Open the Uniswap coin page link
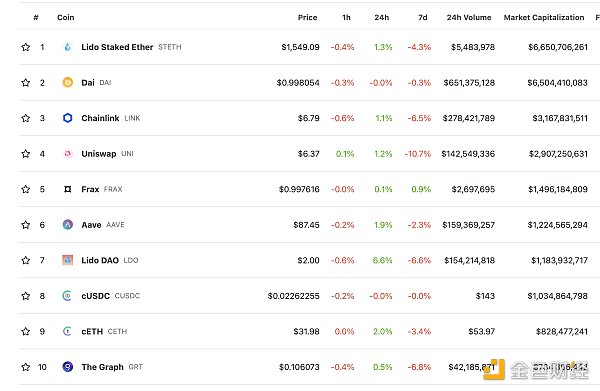The image size is (600, 391). (99, 154)
